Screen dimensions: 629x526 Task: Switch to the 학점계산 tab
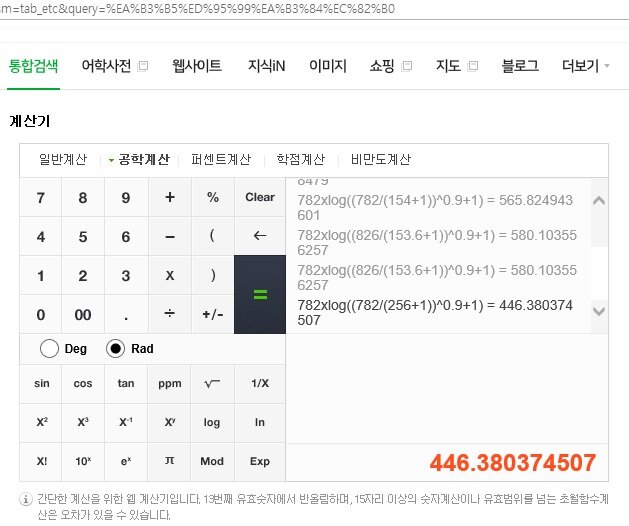[x=301, y=160]
